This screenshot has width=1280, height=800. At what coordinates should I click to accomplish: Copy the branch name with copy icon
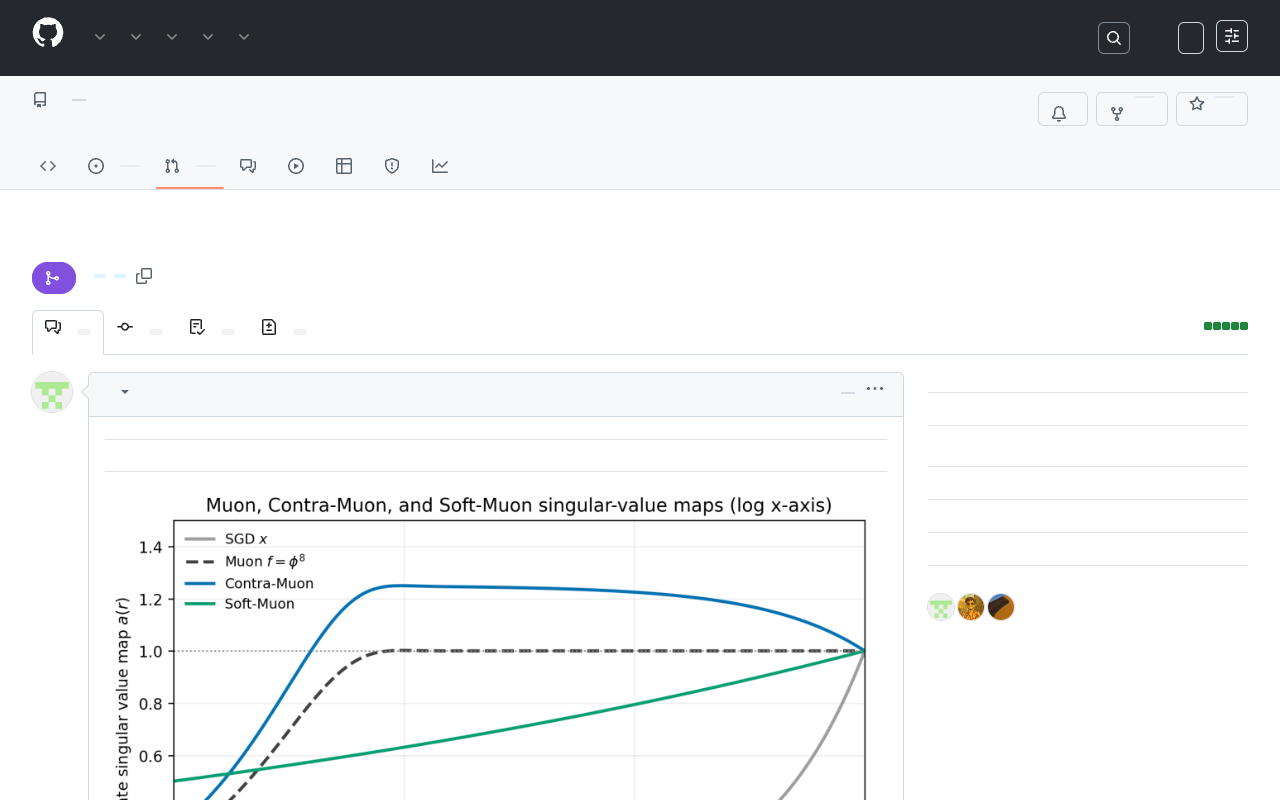144,276
